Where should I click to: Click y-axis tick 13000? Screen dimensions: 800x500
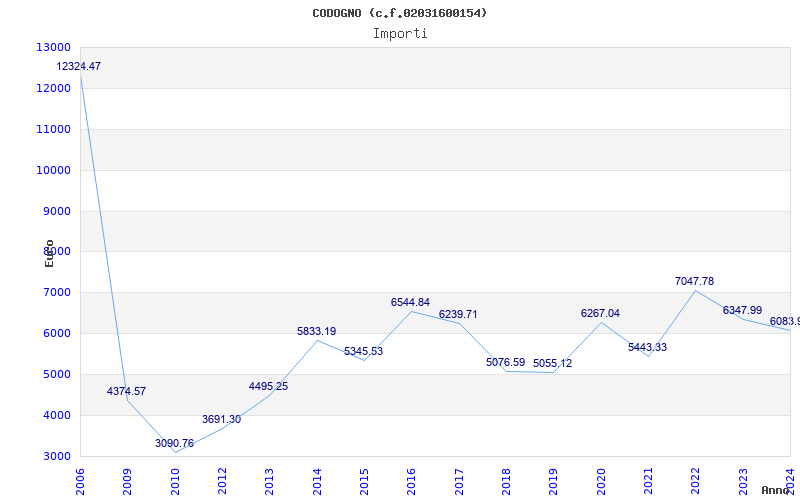(x=54, y=47)
